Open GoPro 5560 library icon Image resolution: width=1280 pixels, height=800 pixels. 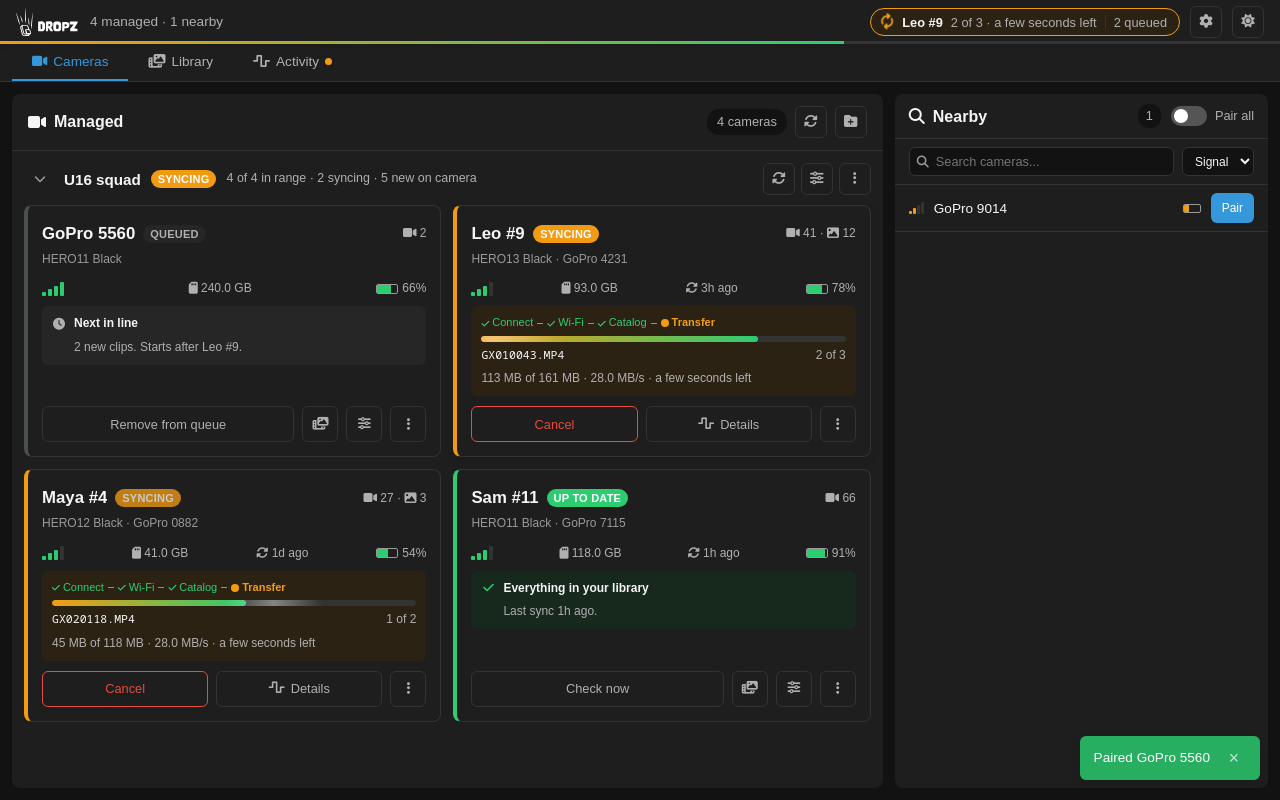(x=320, y=424)
